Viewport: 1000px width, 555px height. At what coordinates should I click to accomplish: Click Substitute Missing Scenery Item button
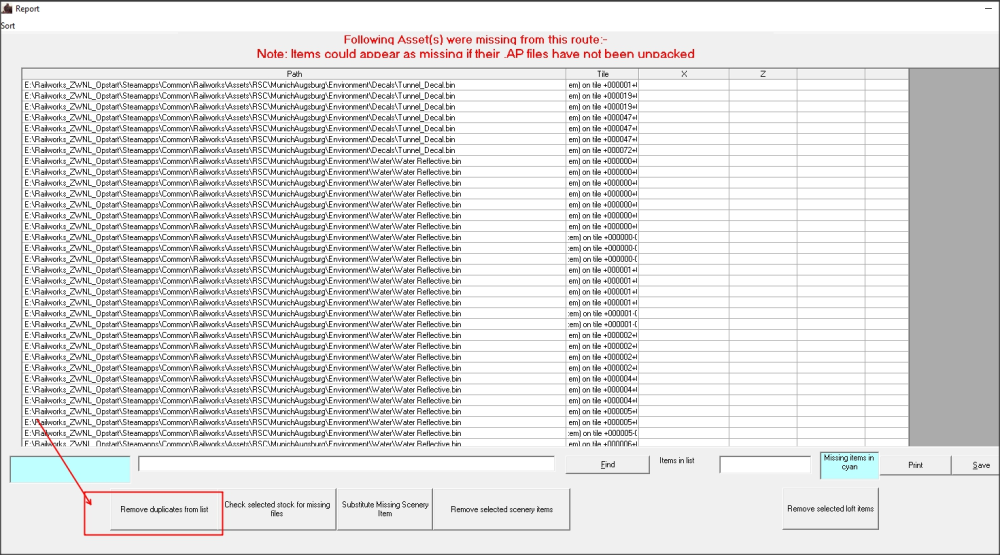tap(385, 509)
